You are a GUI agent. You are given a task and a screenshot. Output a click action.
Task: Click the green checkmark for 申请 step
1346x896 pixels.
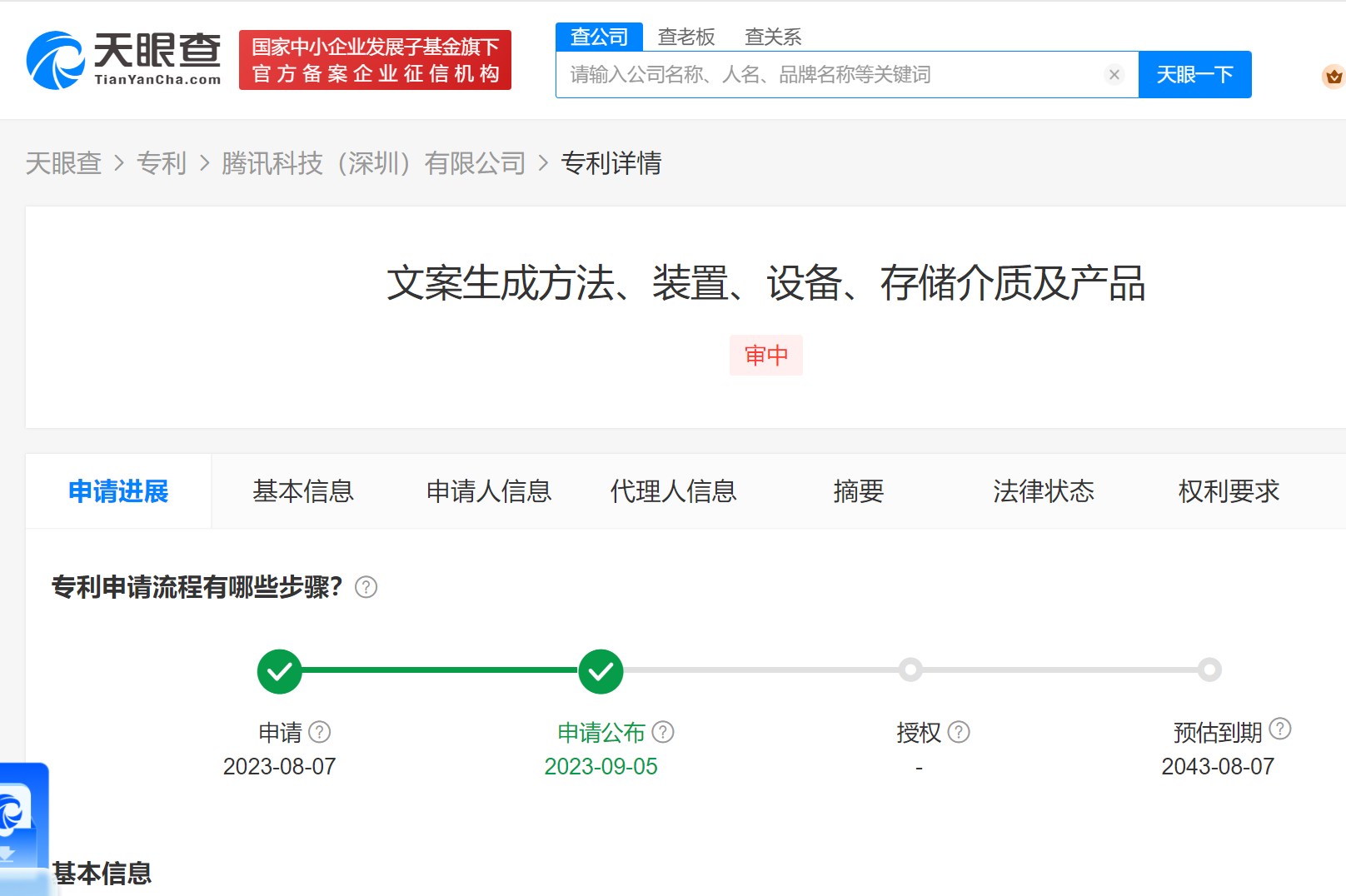pos(279,671)
